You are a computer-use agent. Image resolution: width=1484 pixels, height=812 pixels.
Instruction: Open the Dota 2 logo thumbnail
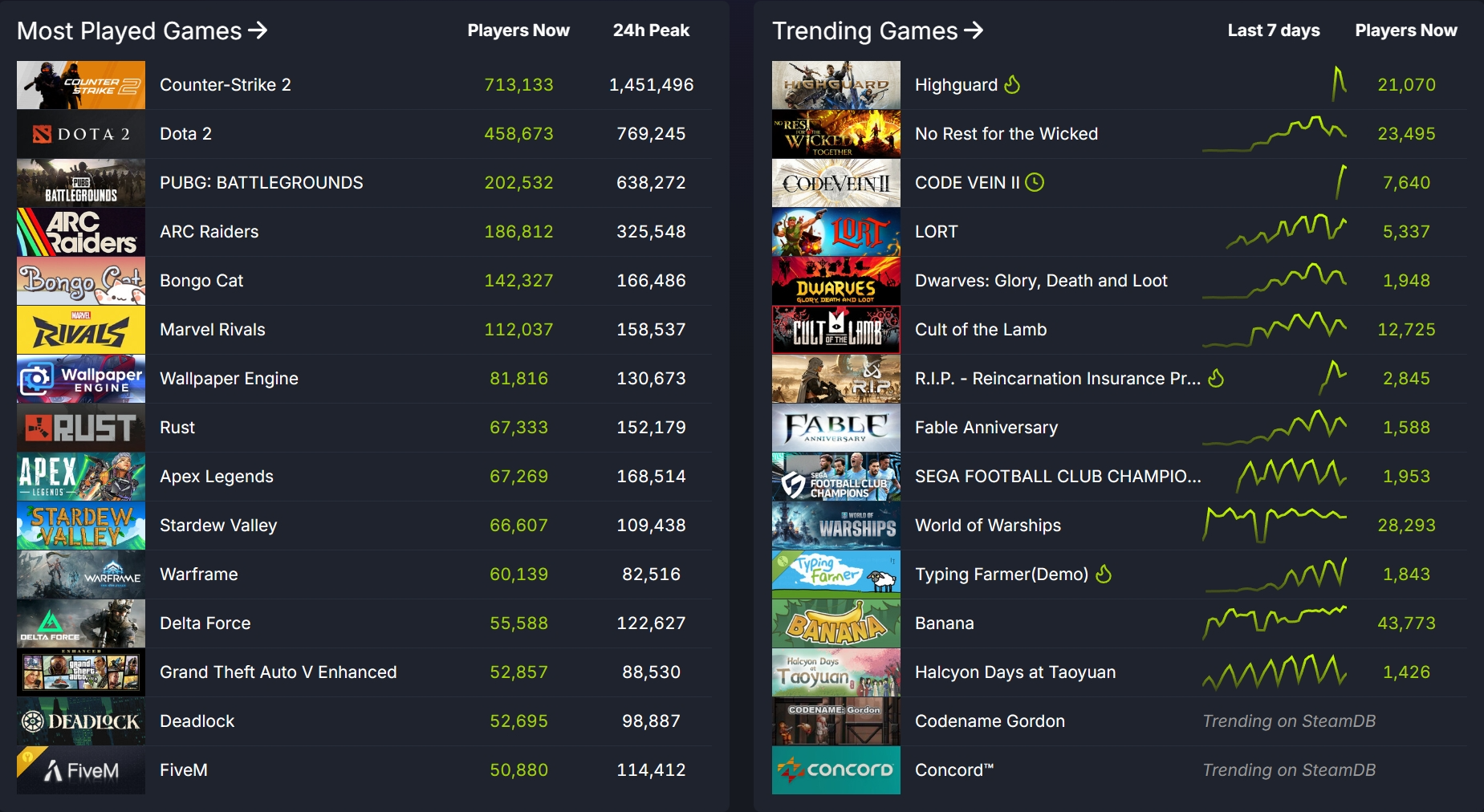[81, 134]
